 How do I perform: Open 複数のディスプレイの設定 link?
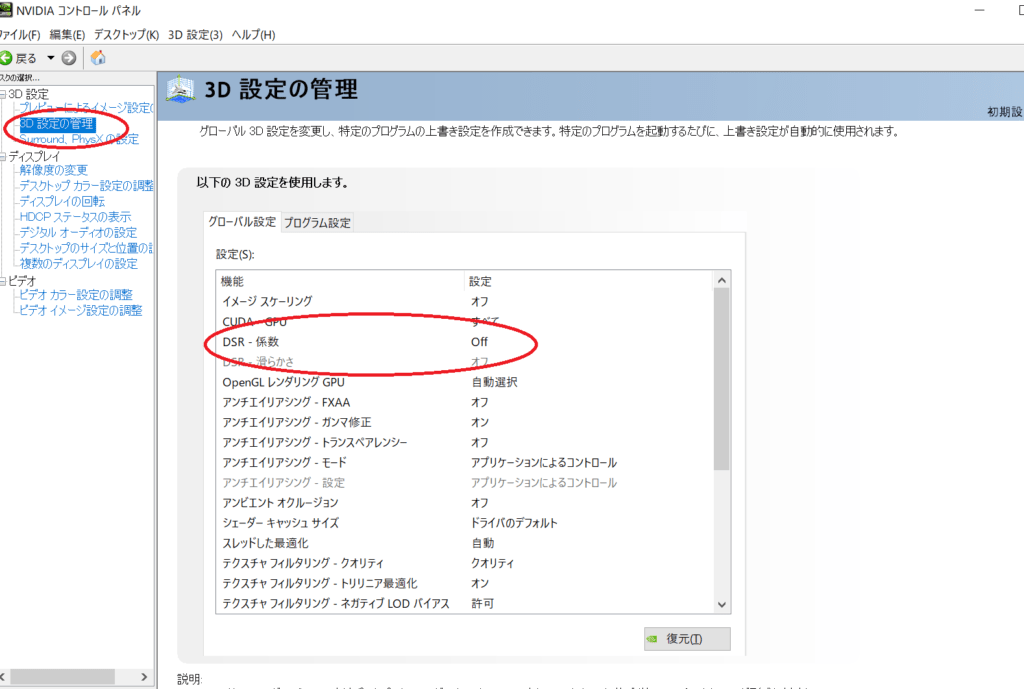click(x=78, y=264)
